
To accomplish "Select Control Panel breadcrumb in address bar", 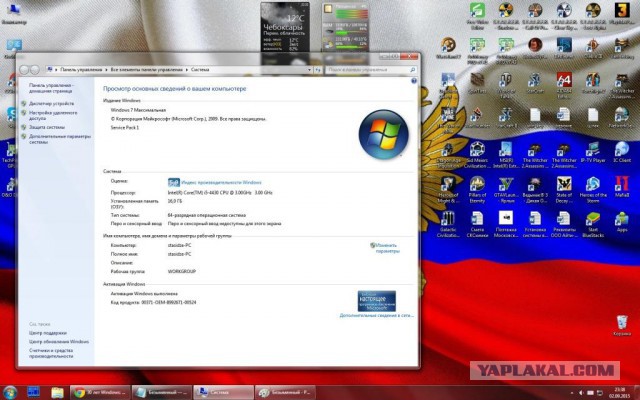I will (81, 70).
